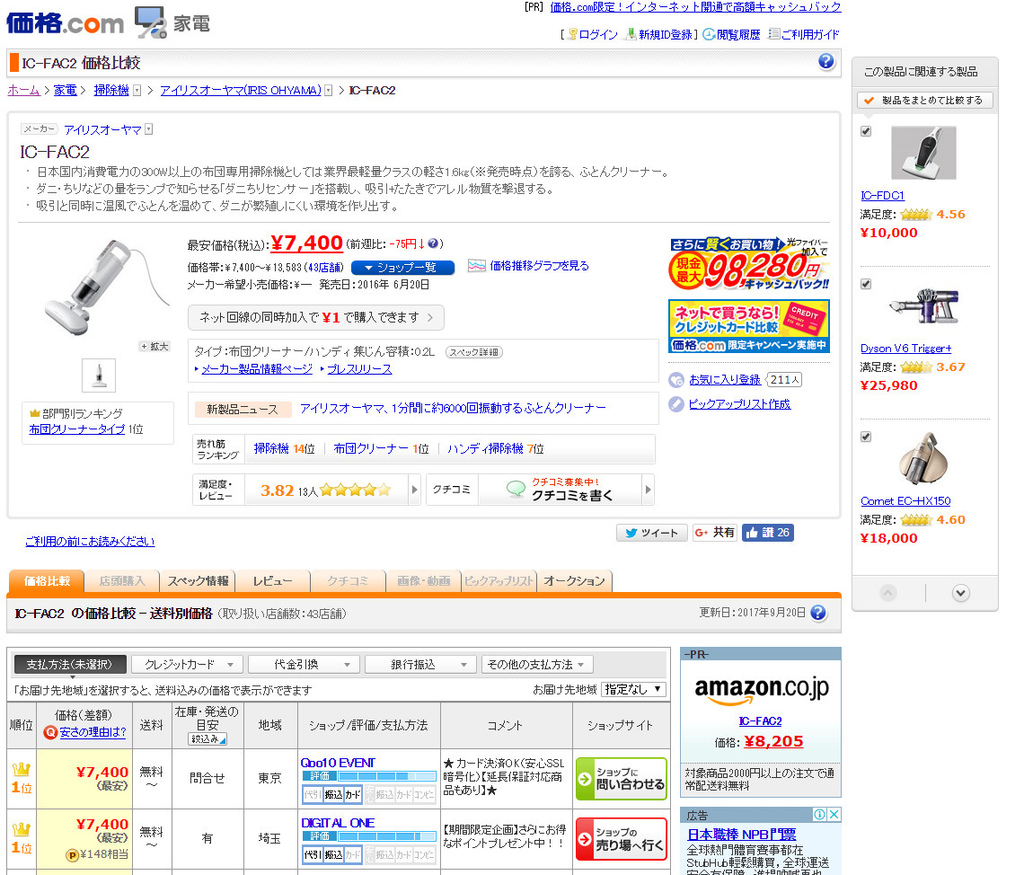The image size is (1024, 875).
Task: Click the 安さの理由は Q icon
Action: [x=50, y=733]
